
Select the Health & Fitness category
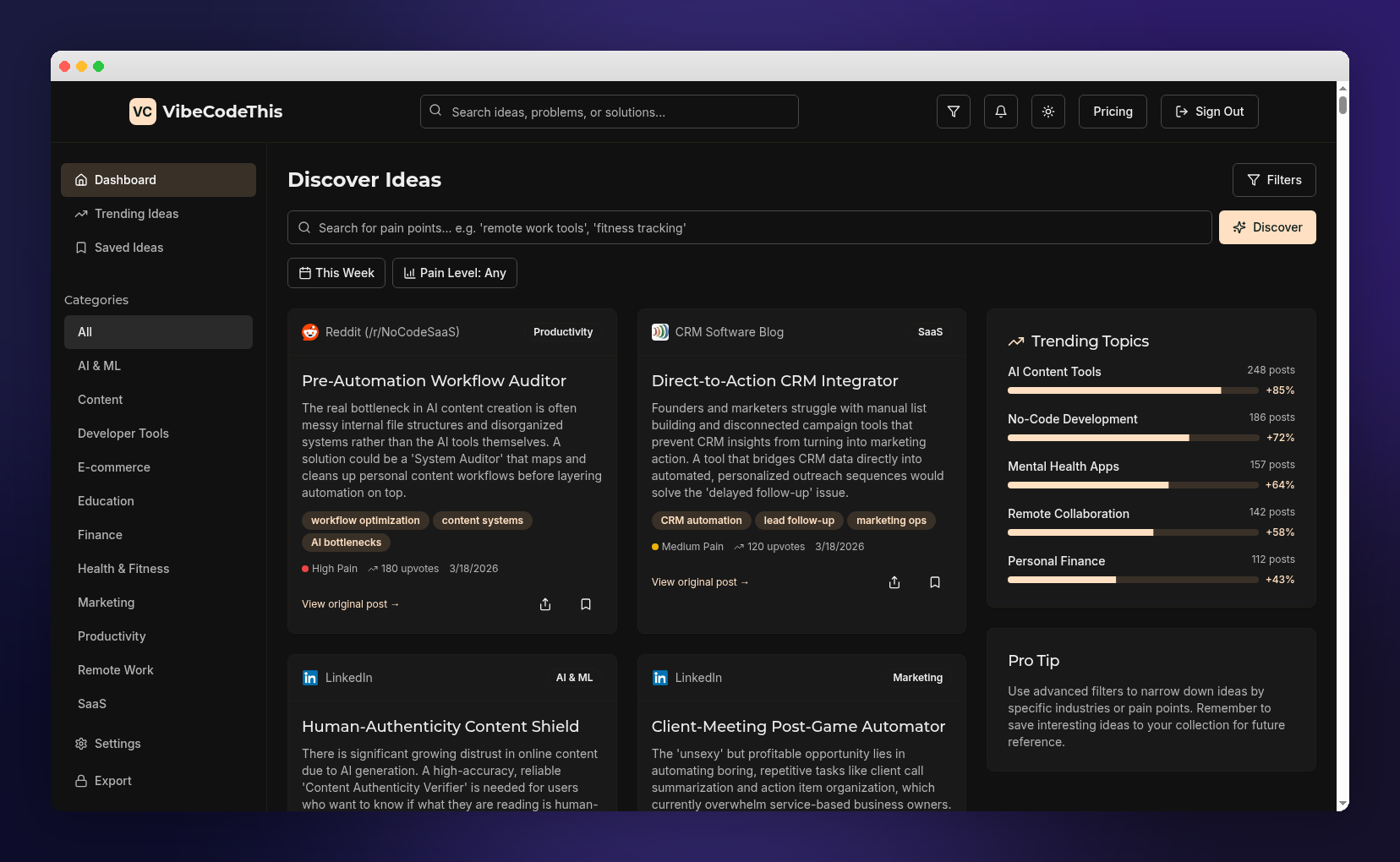pos(158,569)
